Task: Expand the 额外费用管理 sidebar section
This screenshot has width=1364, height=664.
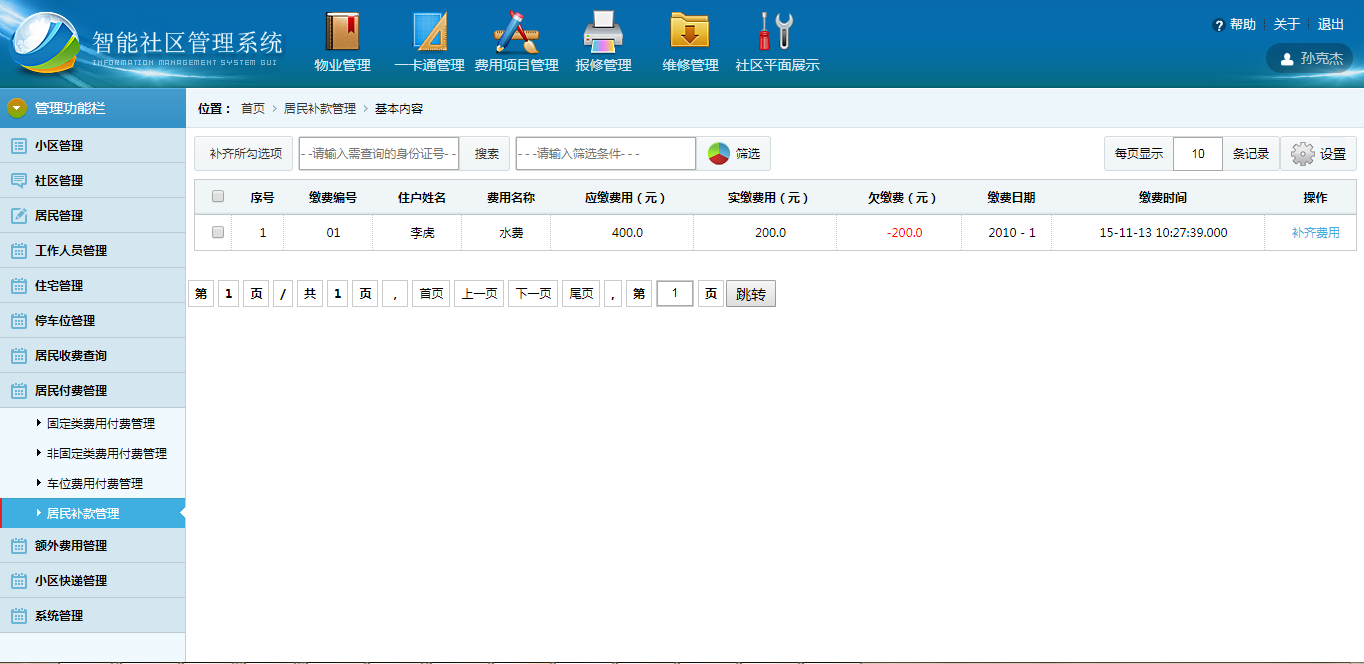Action: tap(93, 546)
